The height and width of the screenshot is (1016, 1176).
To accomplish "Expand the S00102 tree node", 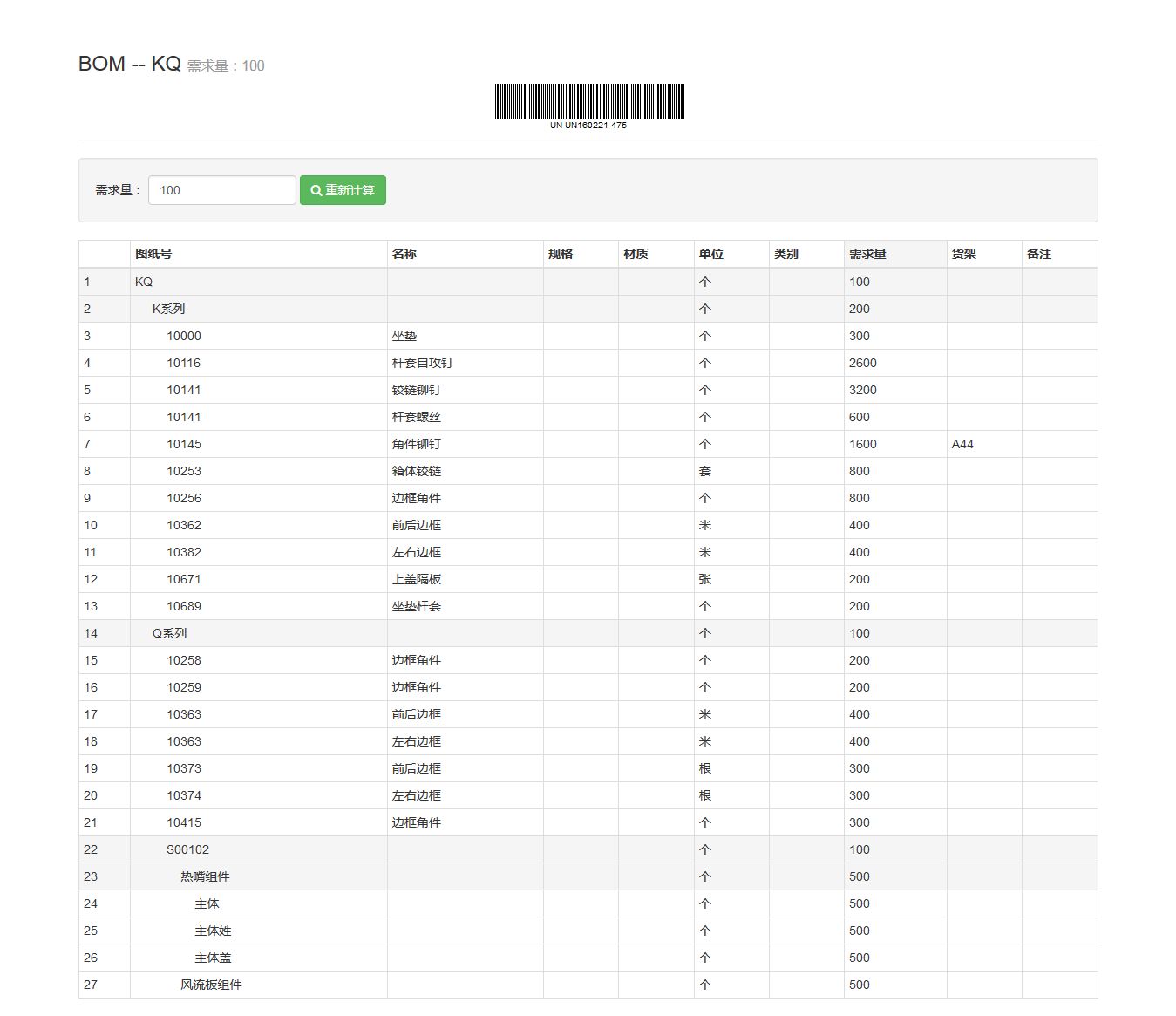I will pos(187,849).
